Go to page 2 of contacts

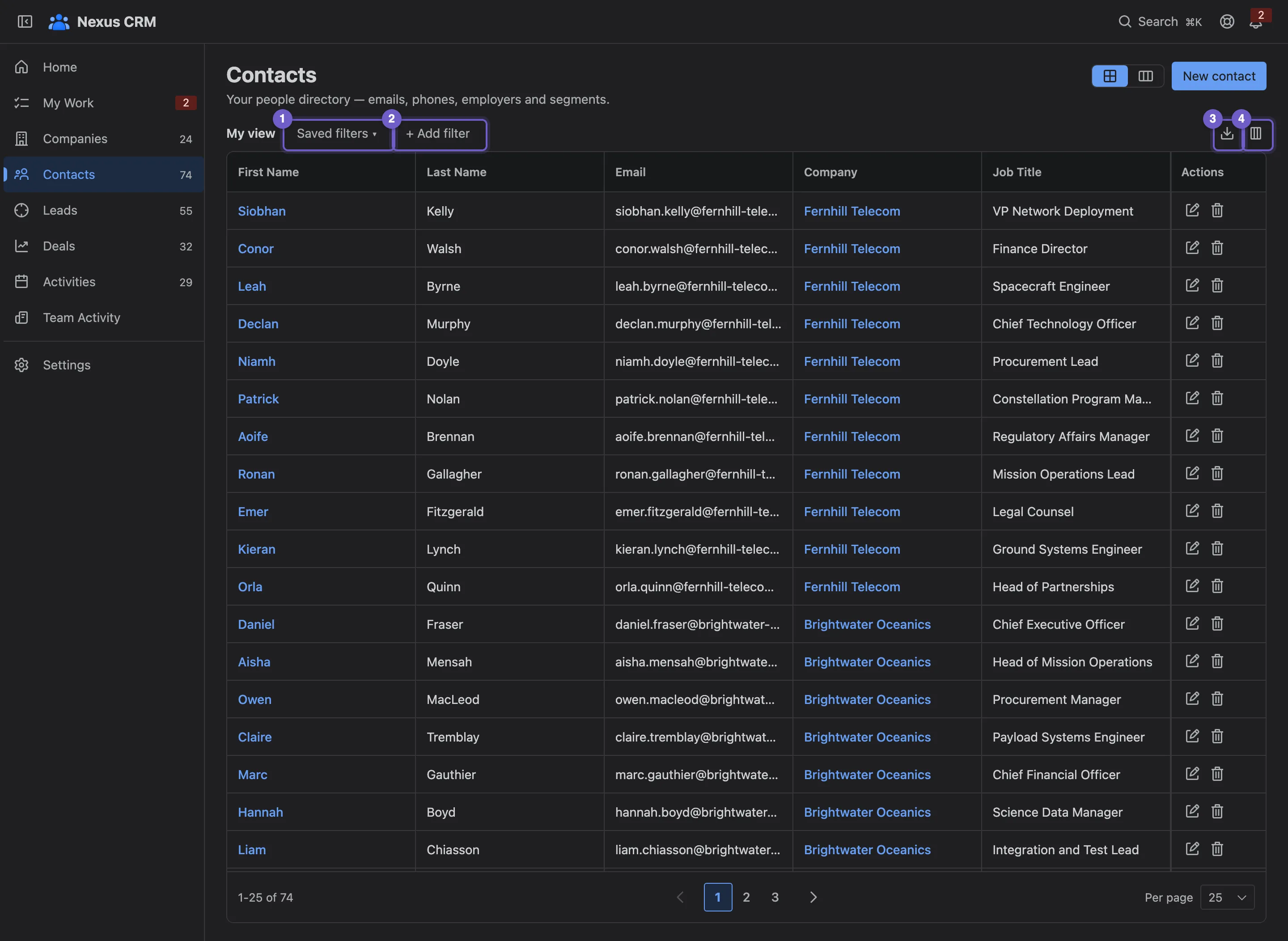pos(746,897)
